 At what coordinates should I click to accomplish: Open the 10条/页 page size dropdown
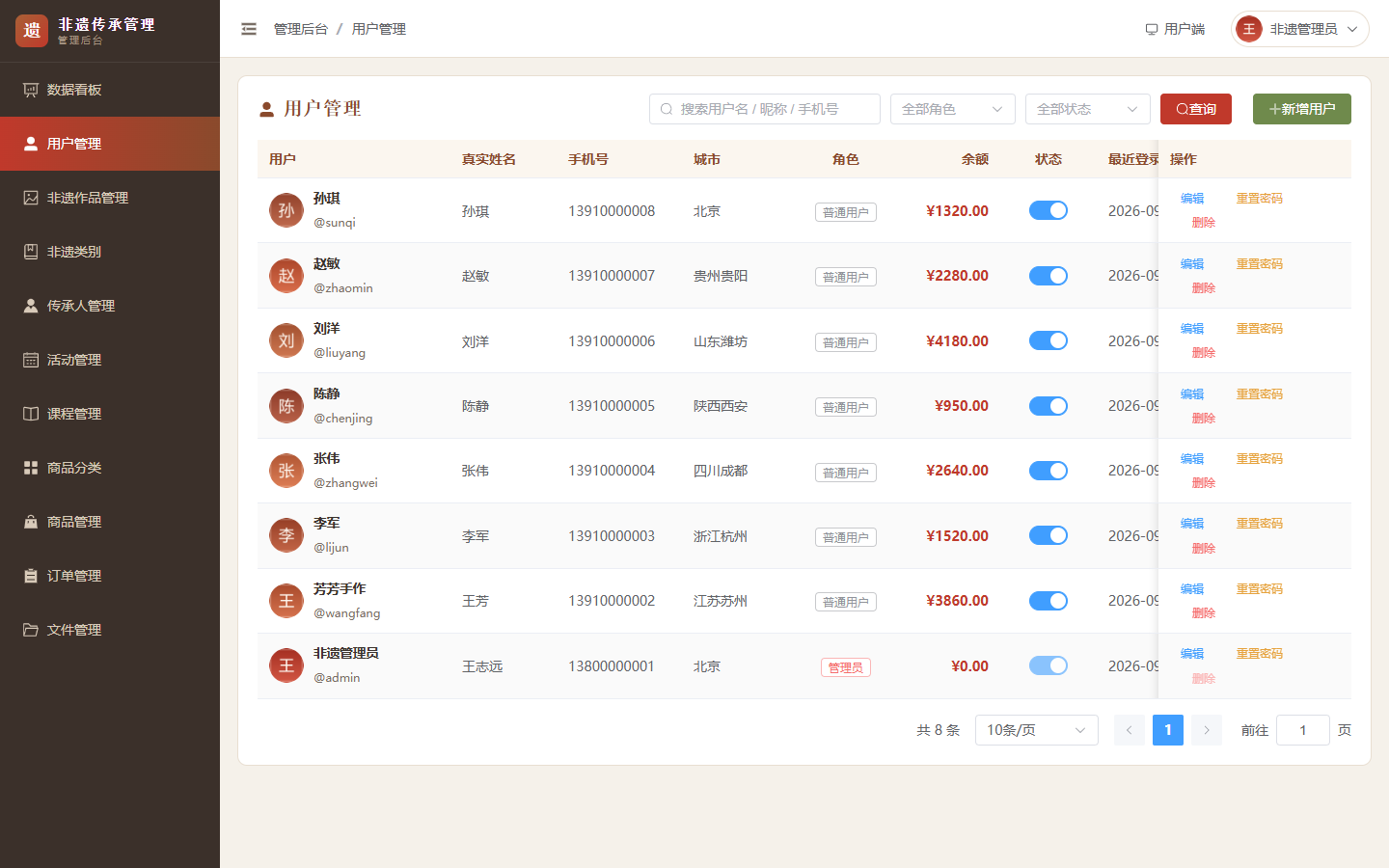[x=1037, y=730]
